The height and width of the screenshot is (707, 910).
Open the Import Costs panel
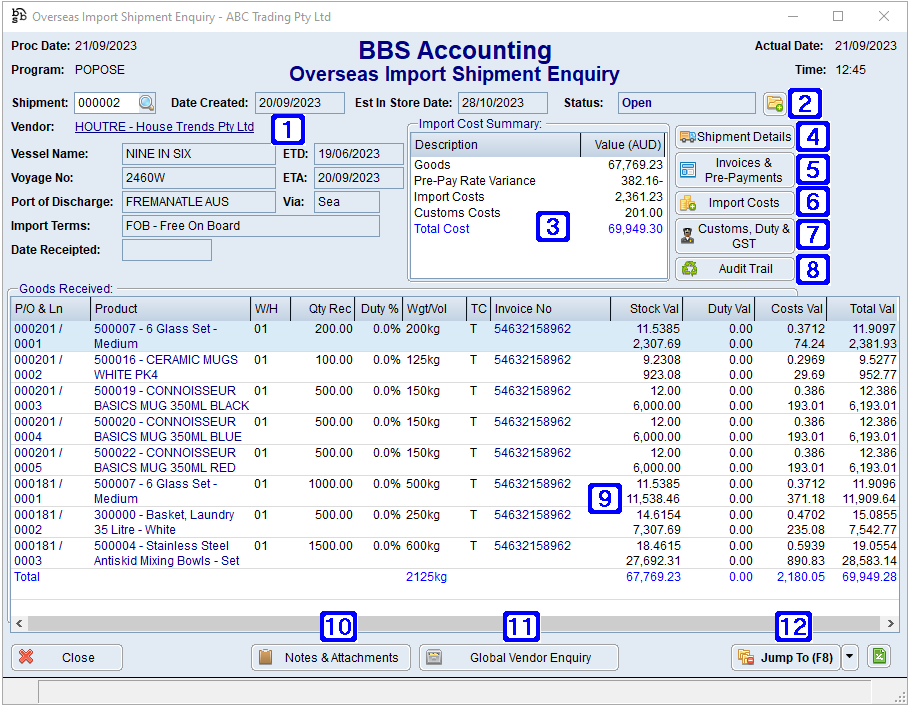[735, 202]
